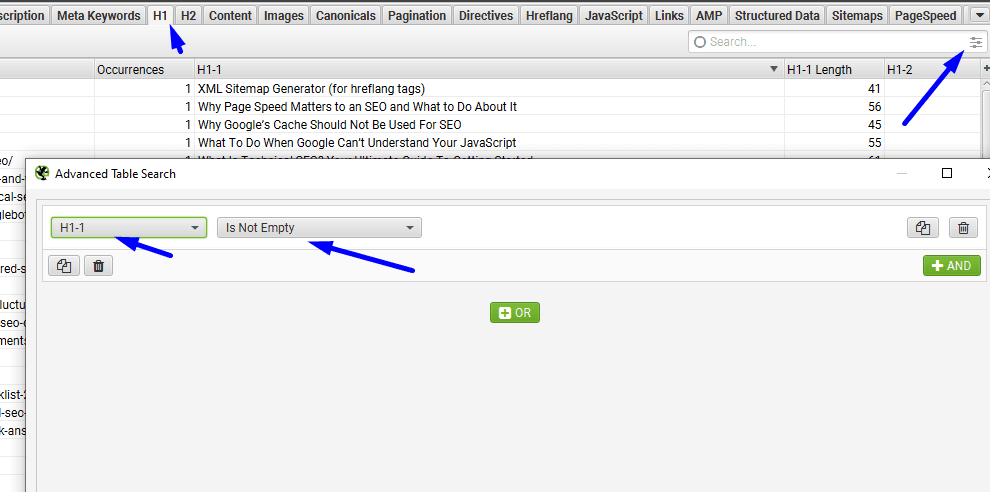
Task: Click group duplicate icon below H1-1 dropdown
Action: 64,266
